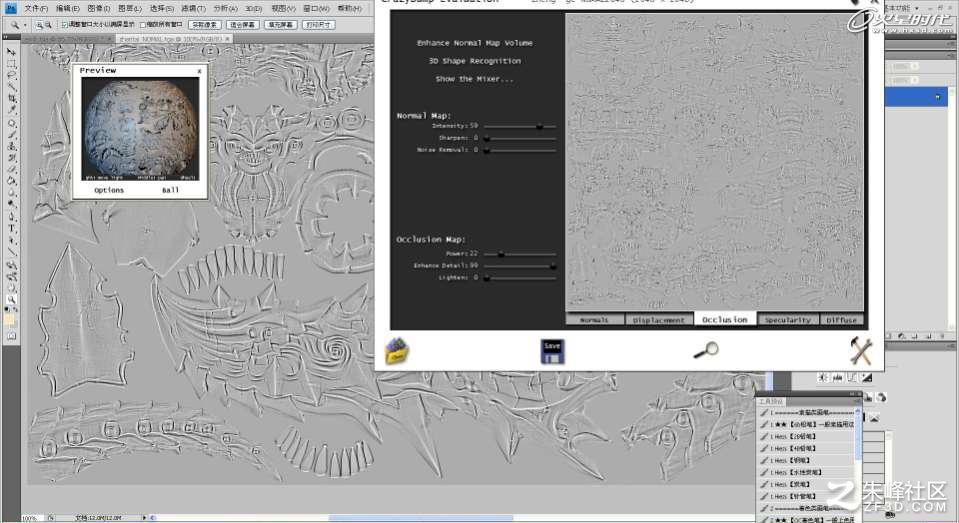The image size is (959, 523).
Task: Switch to the Normals tab in CrazyBump
Action: click(595, 319)
